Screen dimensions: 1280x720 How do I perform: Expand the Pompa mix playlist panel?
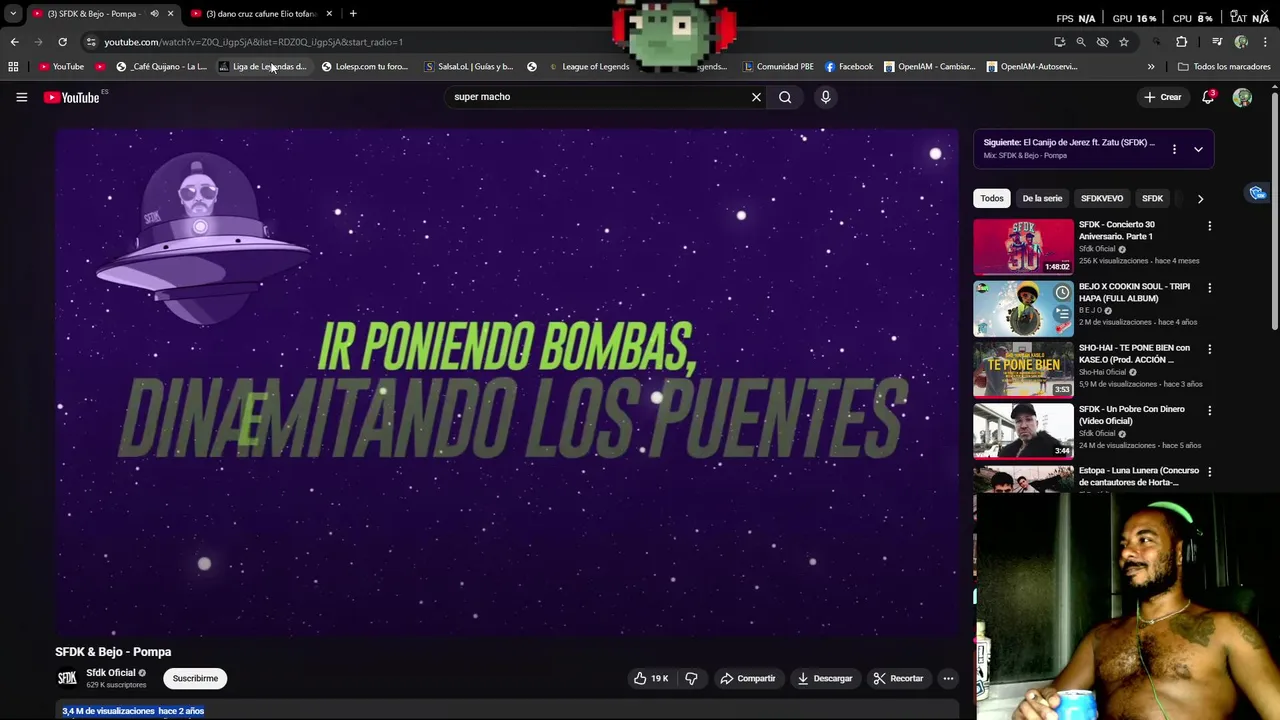1198,149
